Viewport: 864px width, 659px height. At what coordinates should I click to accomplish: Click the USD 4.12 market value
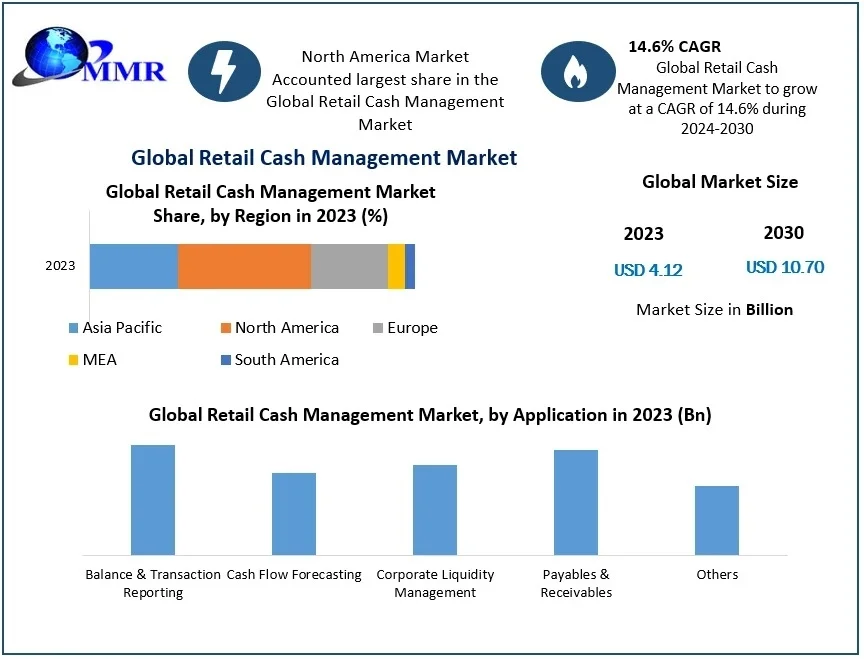(x=648, y=270)
